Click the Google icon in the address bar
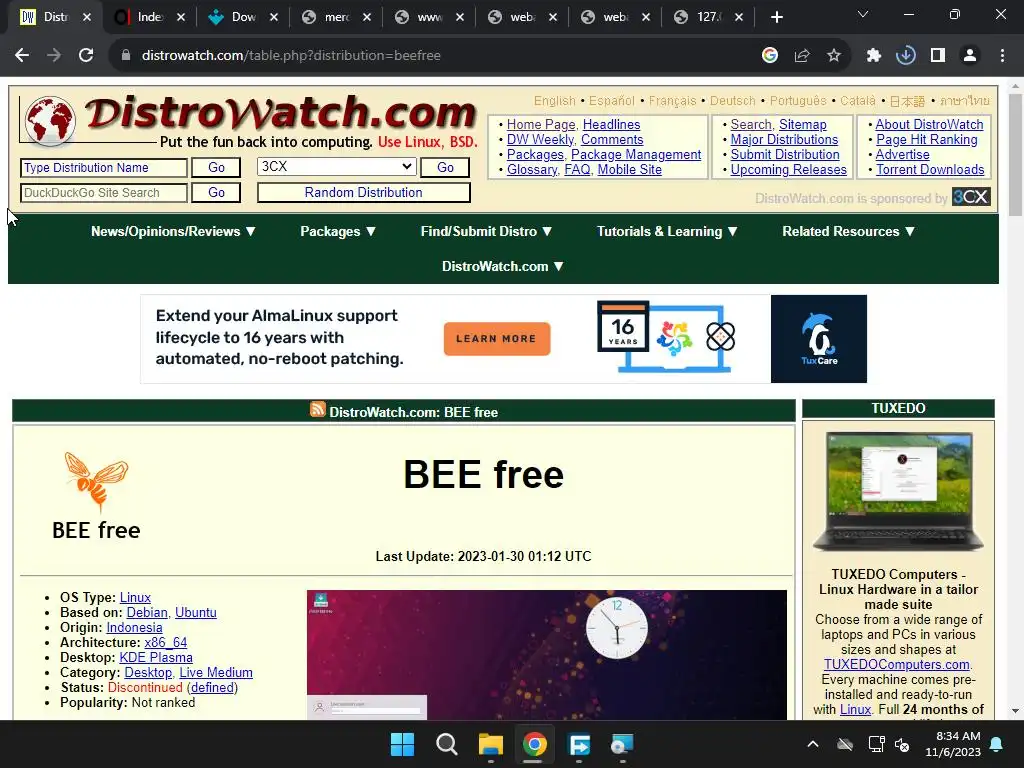The image size is (1024, 768). point(770,56)
